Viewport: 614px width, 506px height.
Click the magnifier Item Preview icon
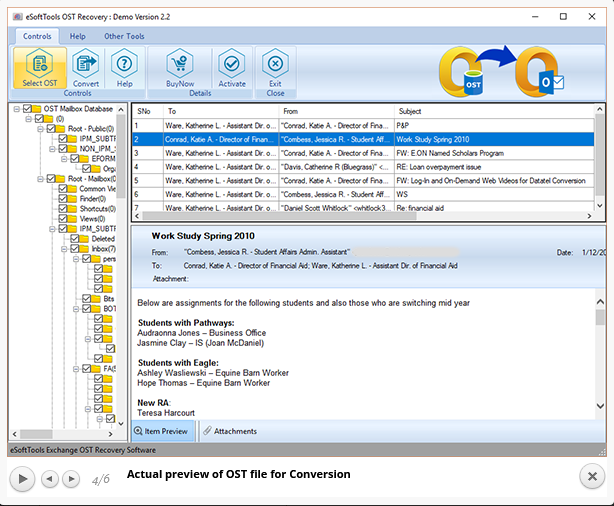coord(138,431)
